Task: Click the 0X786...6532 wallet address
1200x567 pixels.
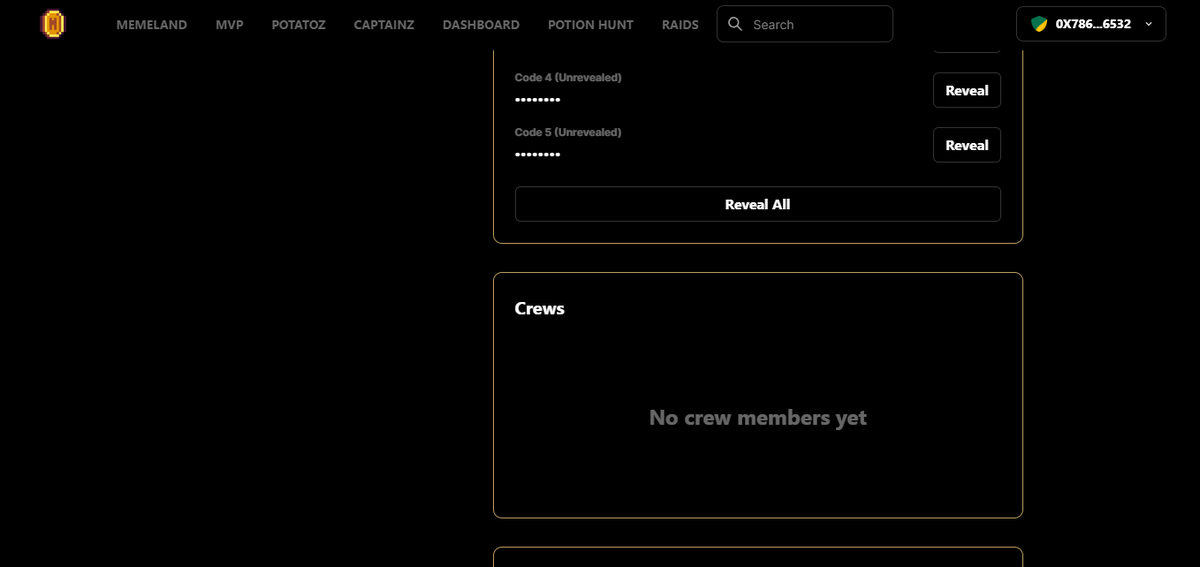Action: click(1093, 24)
